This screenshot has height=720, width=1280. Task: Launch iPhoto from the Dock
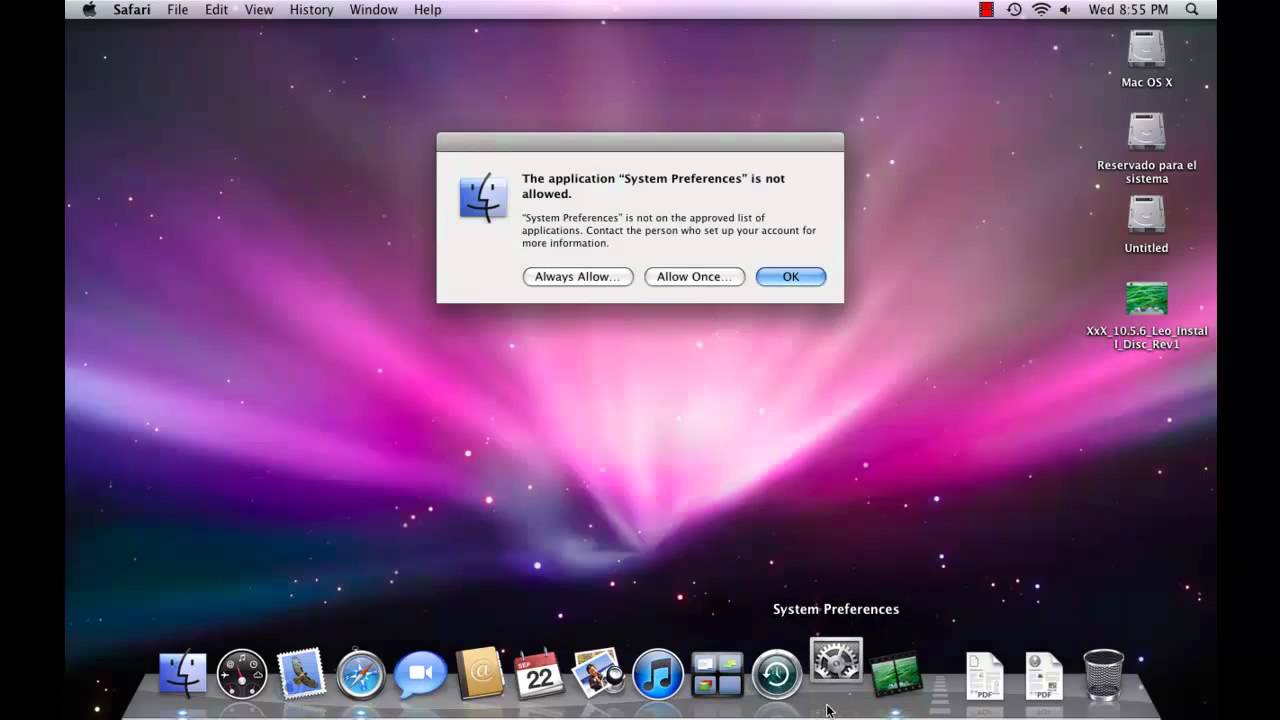pyautogui.click(x=599, y=674)
